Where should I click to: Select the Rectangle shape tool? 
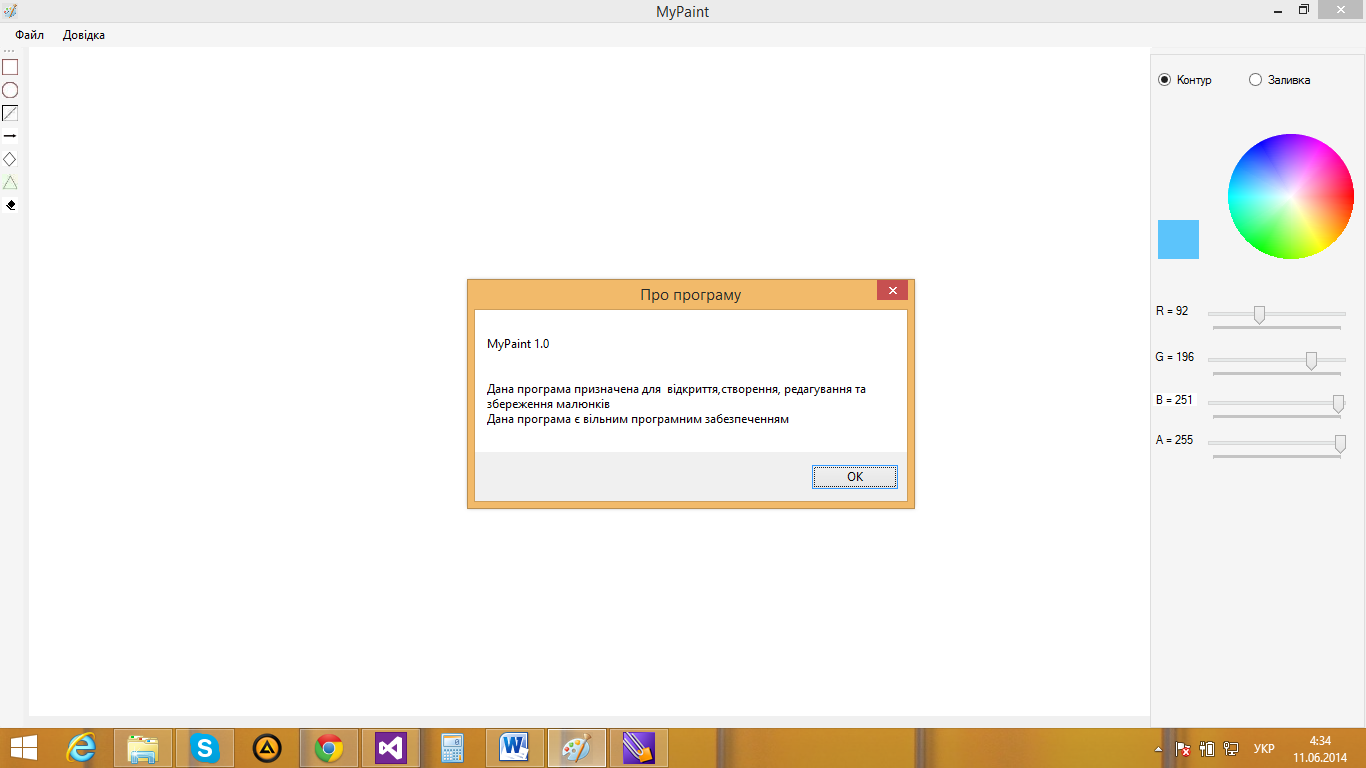click(x=10, y=67)
